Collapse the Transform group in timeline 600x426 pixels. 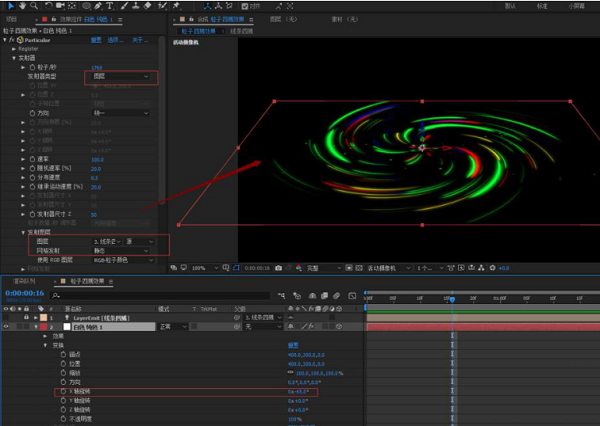[45, 345]
